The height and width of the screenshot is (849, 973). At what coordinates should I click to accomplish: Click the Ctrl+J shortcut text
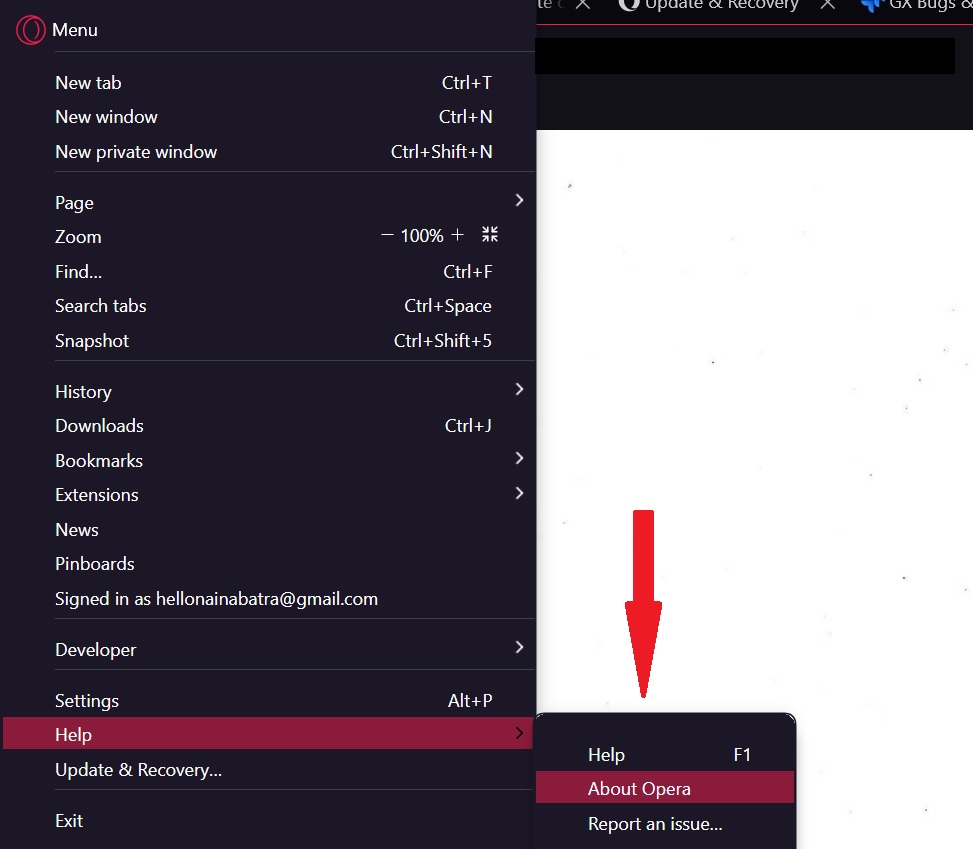[468, 426]
